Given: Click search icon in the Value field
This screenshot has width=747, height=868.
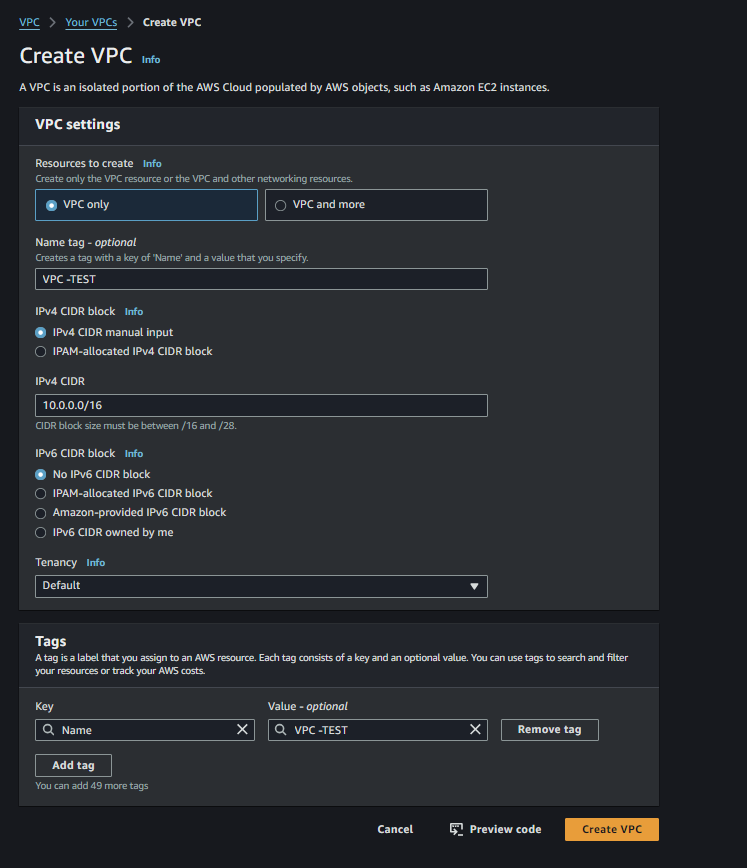Looking at the screenshot, I should [281, 730].
